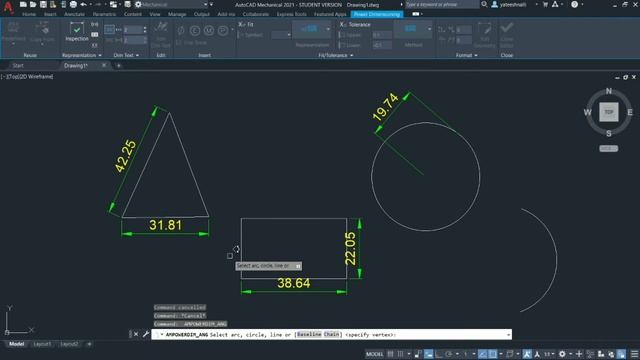Toggle grid display in status bar

pyautogui.click(x=390, y=354)
